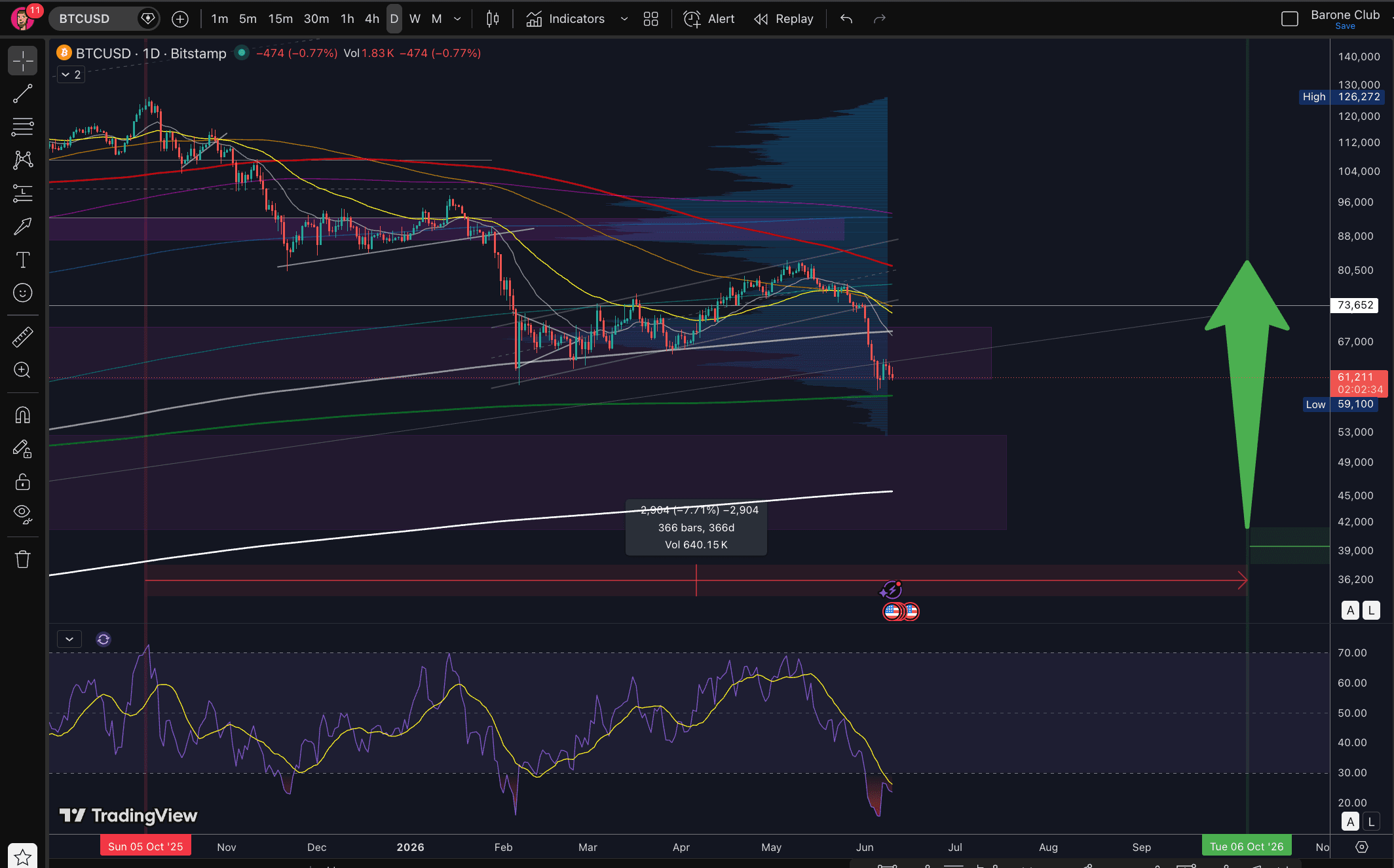
Task: Select the Text annotation tool
Action: tap(23, 260)
